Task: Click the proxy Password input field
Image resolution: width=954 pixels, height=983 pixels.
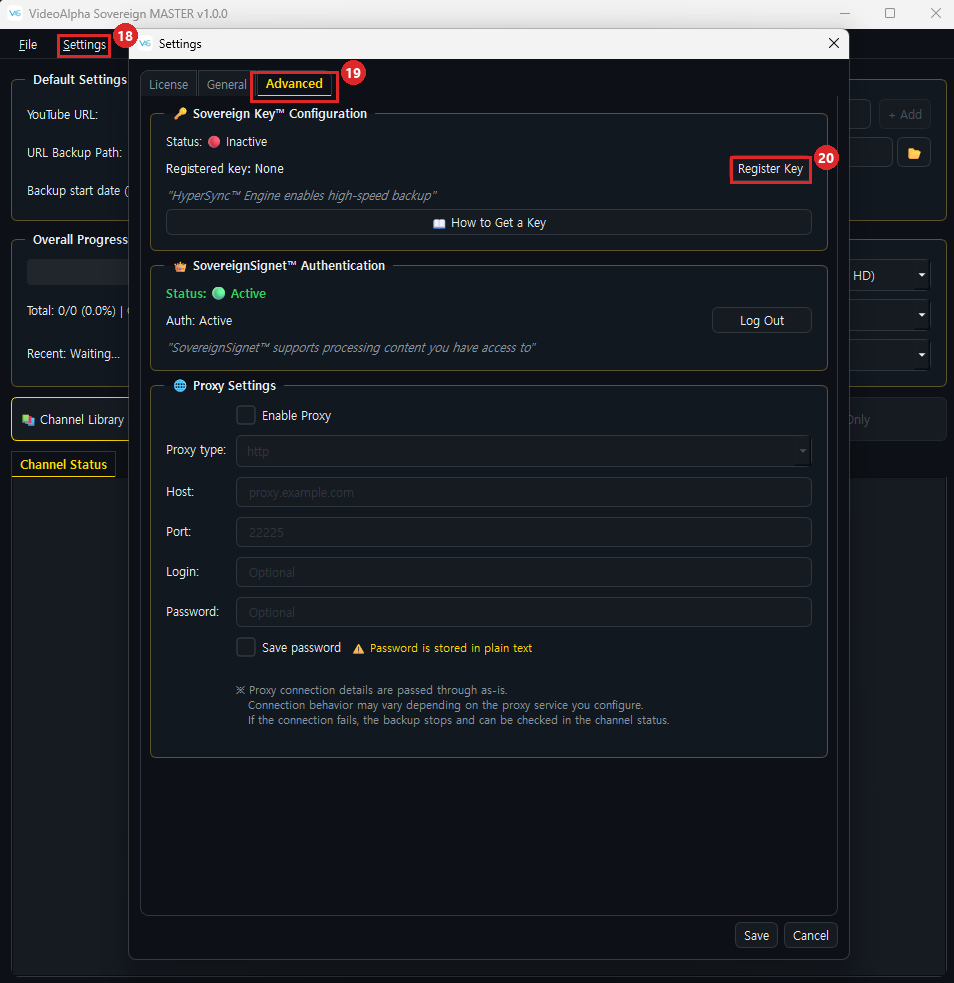Action: (x=523, y=612)
